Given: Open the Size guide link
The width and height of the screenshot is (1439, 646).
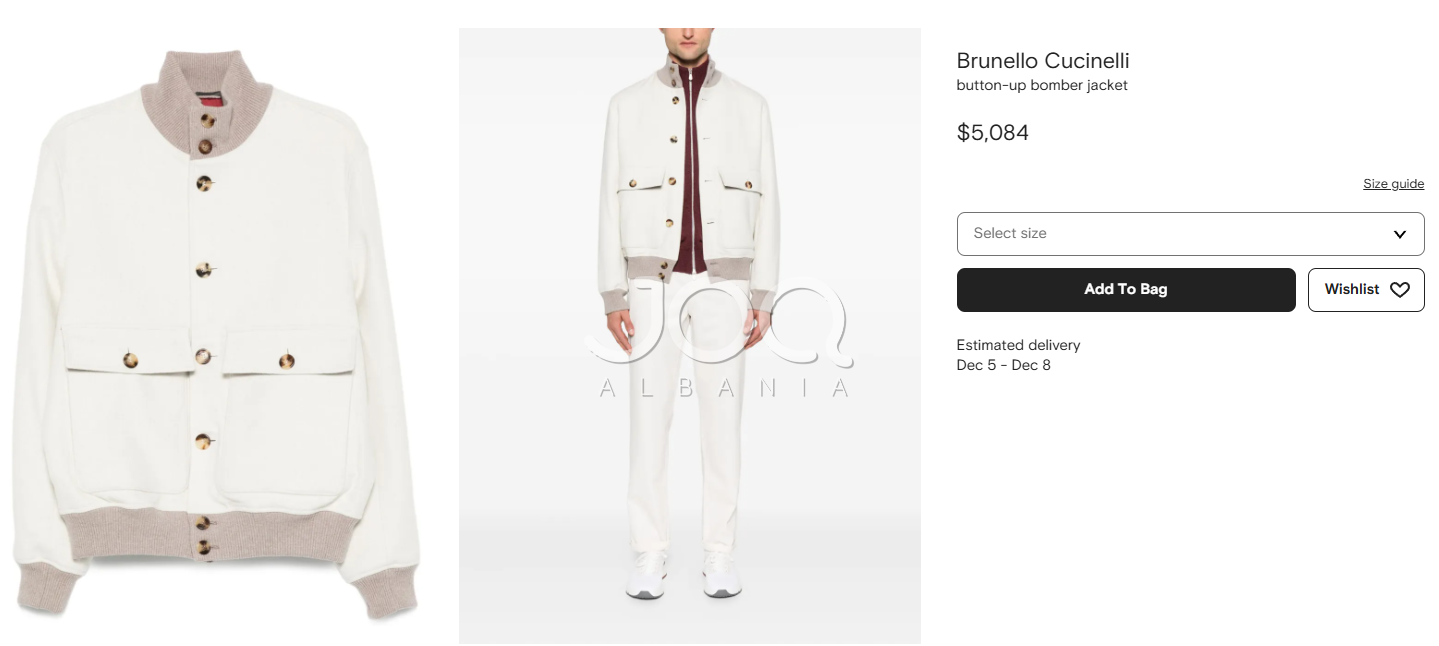Looking at the screenshot, I should coord(1393,184).
